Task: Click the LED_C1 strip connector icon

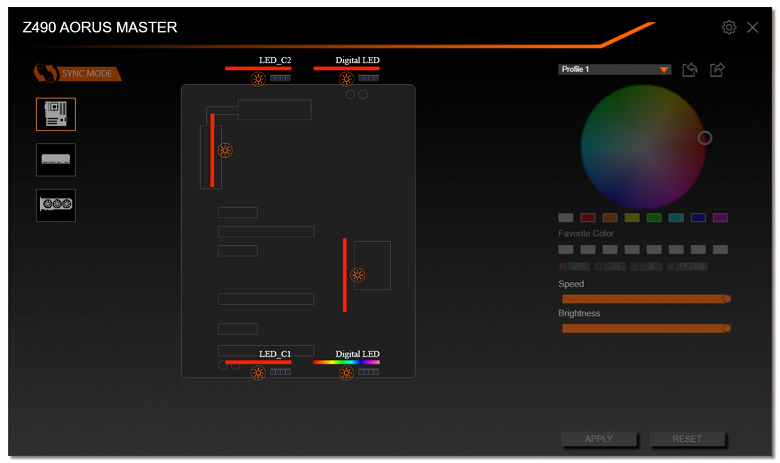Action: pyautogui.click(x=280, y=372)
